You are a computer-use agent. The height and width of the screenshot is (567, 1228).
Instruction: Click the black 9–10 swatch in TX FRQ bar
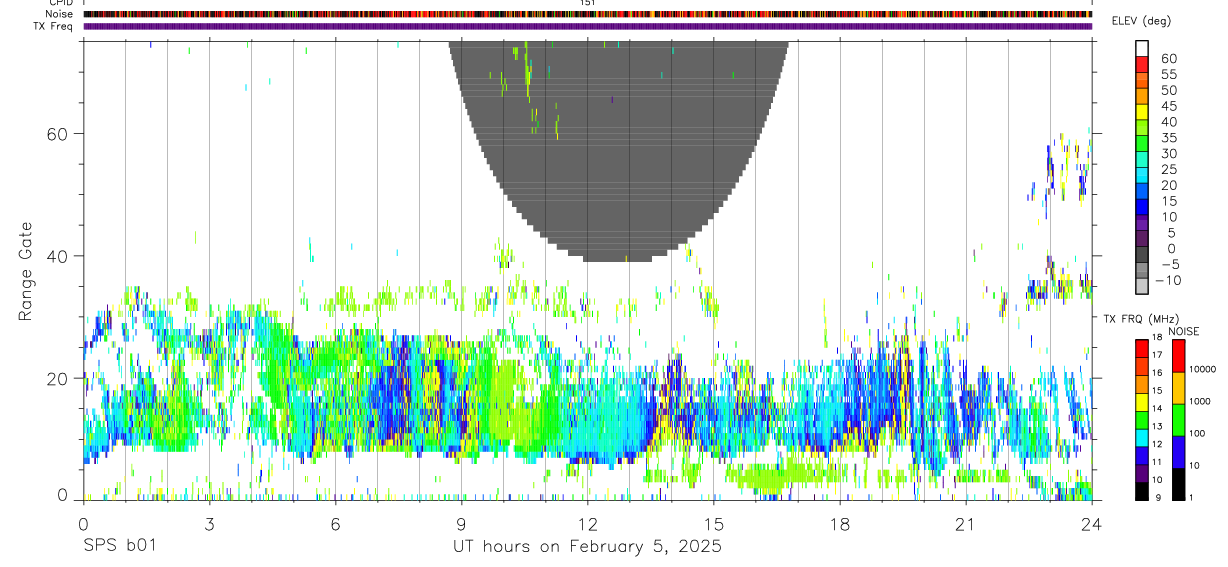1142,491
